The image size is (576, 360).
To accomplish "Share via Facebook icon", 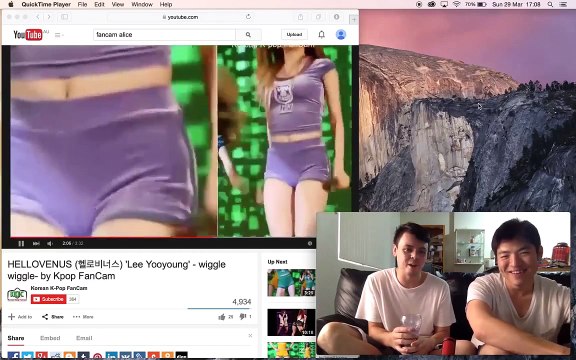I will coord(14,356).
